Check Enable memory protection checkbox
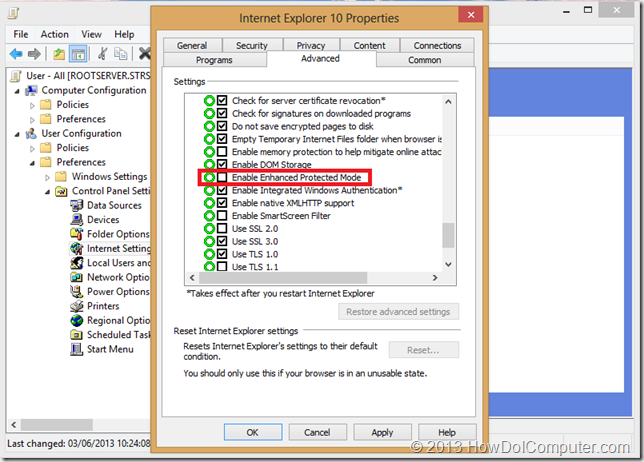The width and height of the screenshot is (644, 462). pyautogui.click(x=222, y=152)
